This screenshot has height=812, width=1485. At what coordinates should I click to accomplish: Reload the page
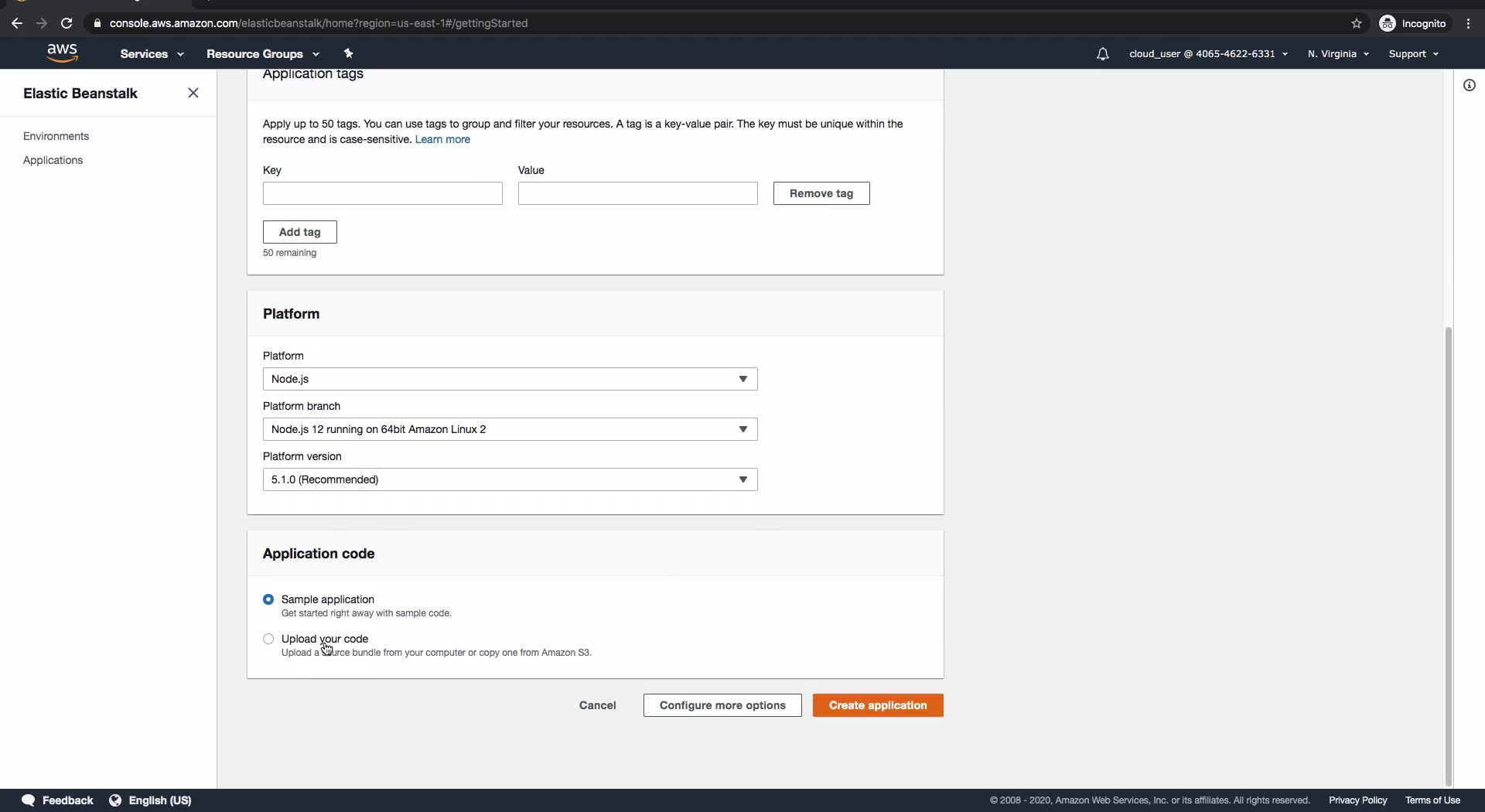[x=67, y=23]
